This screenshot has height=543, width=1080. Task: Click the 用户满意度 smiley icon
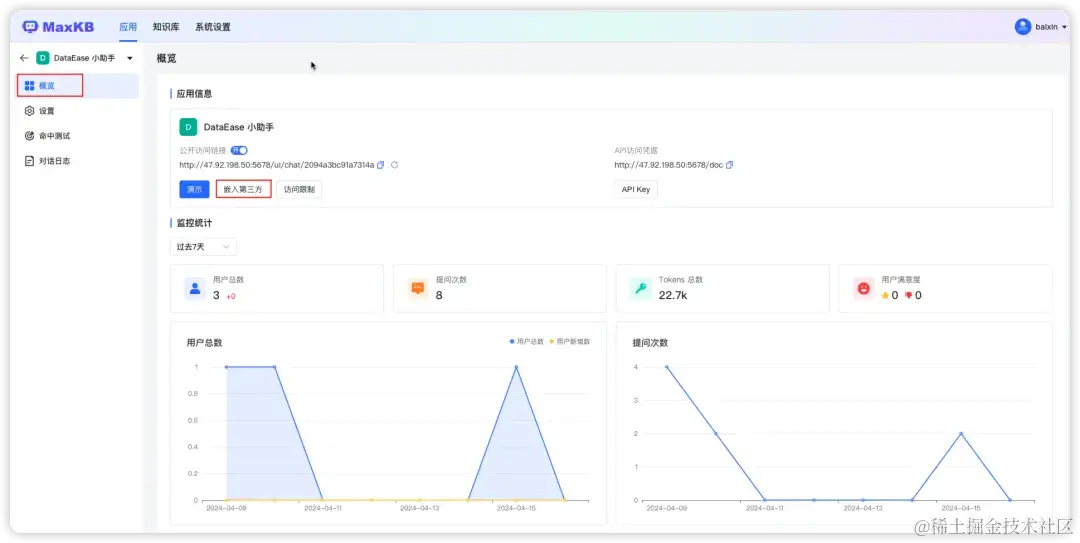[864, 288]
